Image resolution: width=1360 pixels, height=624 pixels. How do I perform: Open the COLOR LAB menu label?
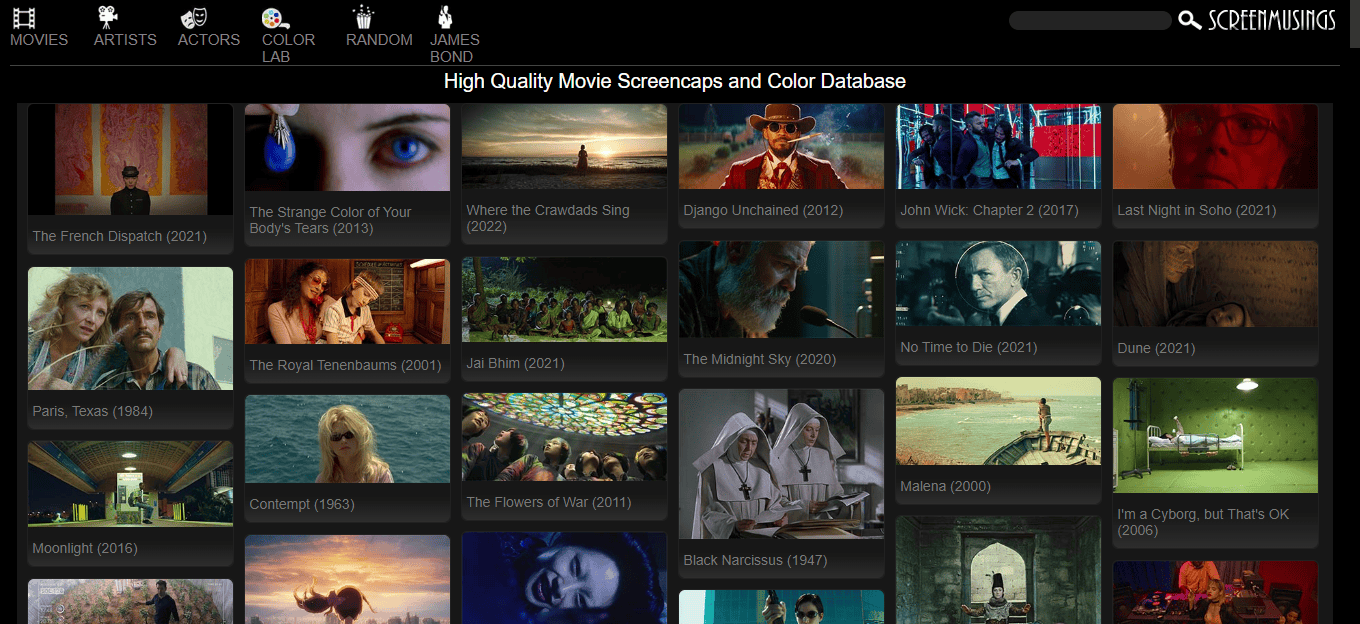point(288,48)
